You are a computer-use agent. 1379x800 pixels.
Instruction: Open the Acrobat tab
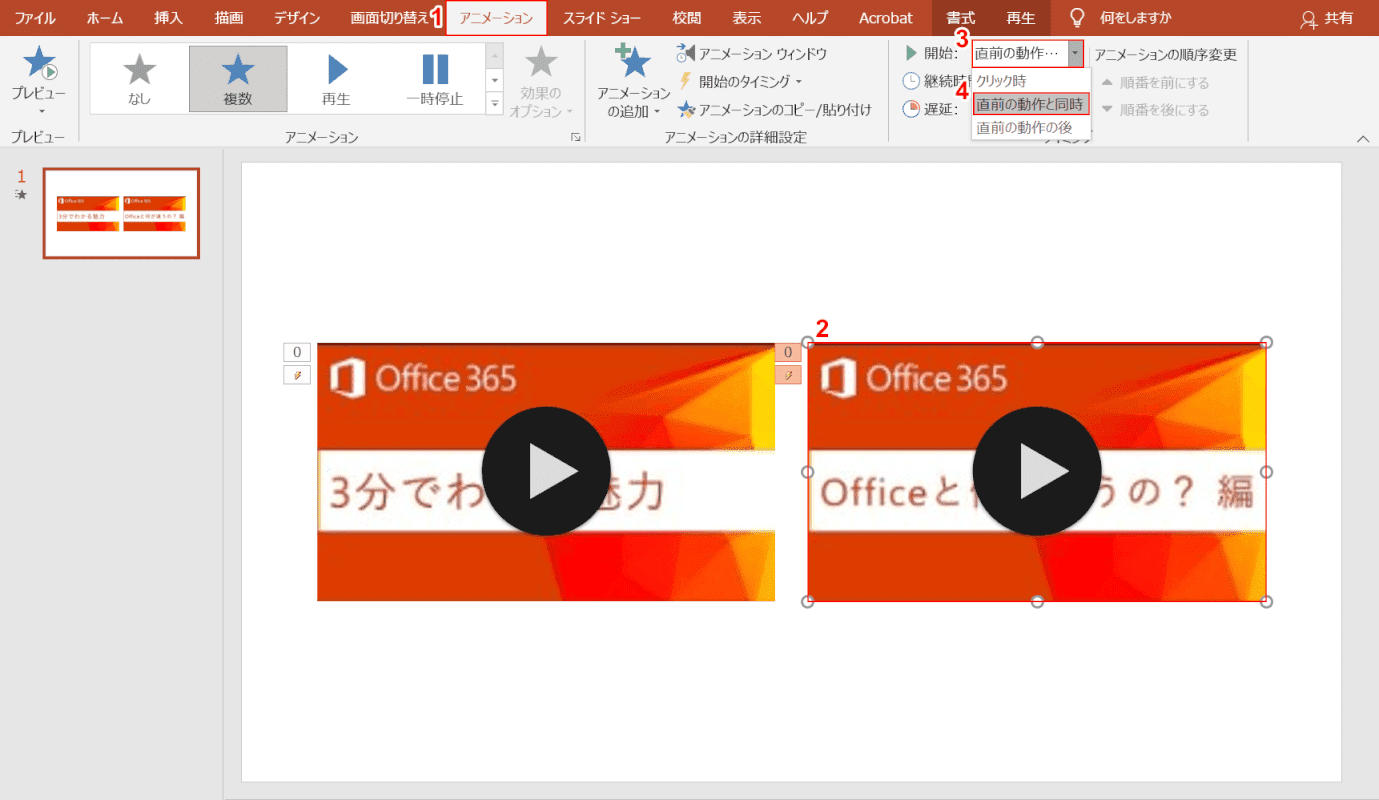point(886,18)
